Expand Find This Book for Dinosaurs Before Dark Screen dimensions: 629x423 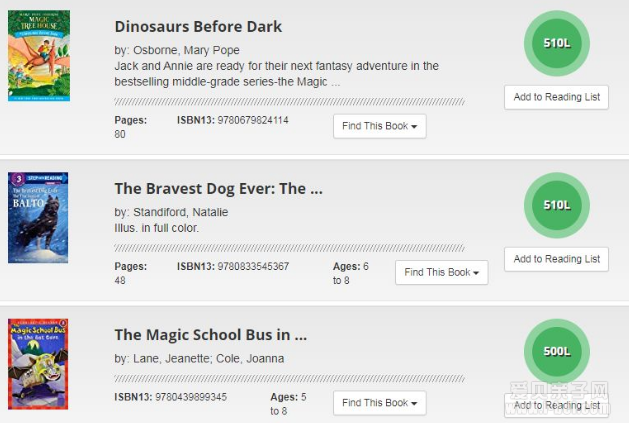click(379, 126)
